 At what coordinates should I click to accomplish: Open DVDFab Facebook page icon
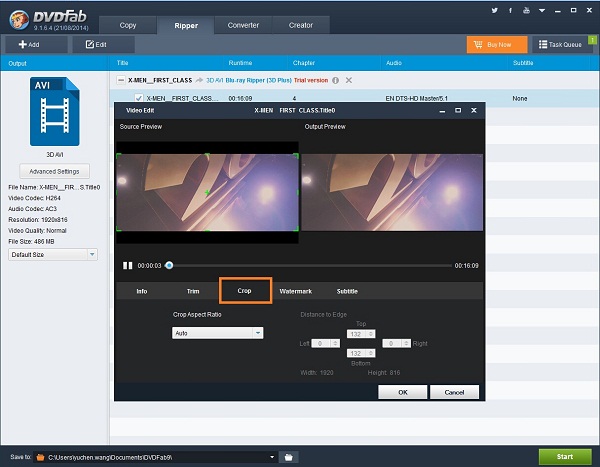[510, 10]
